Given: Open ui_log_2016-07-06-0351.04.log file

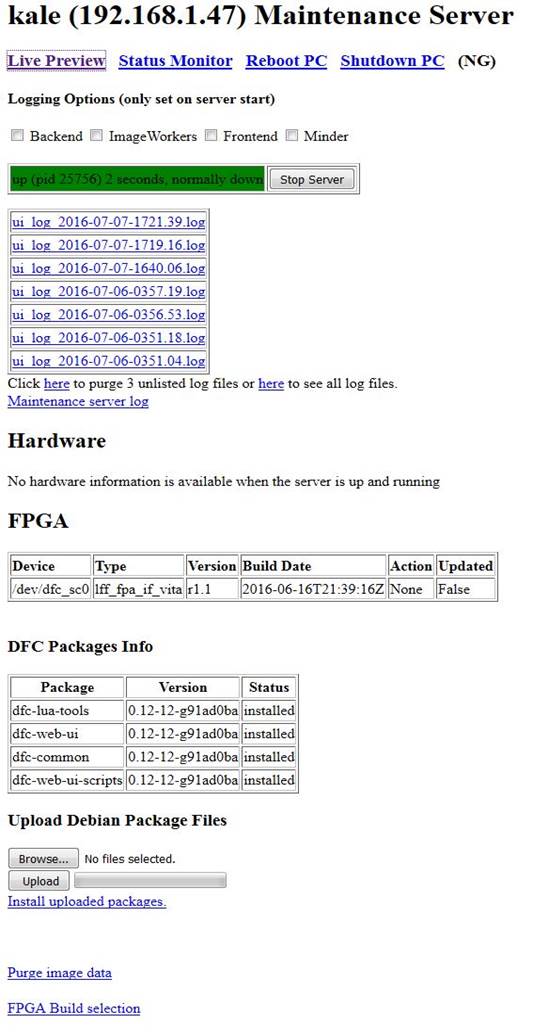Looking at the screenshot, I should pos(108,361).
